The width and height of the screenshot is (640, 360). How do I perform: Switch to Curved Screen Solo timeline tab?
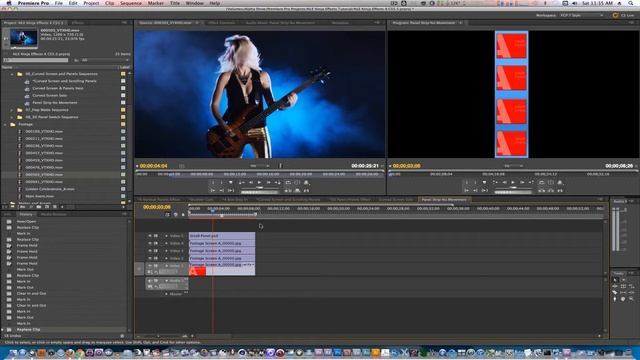(x=396, y=200)
